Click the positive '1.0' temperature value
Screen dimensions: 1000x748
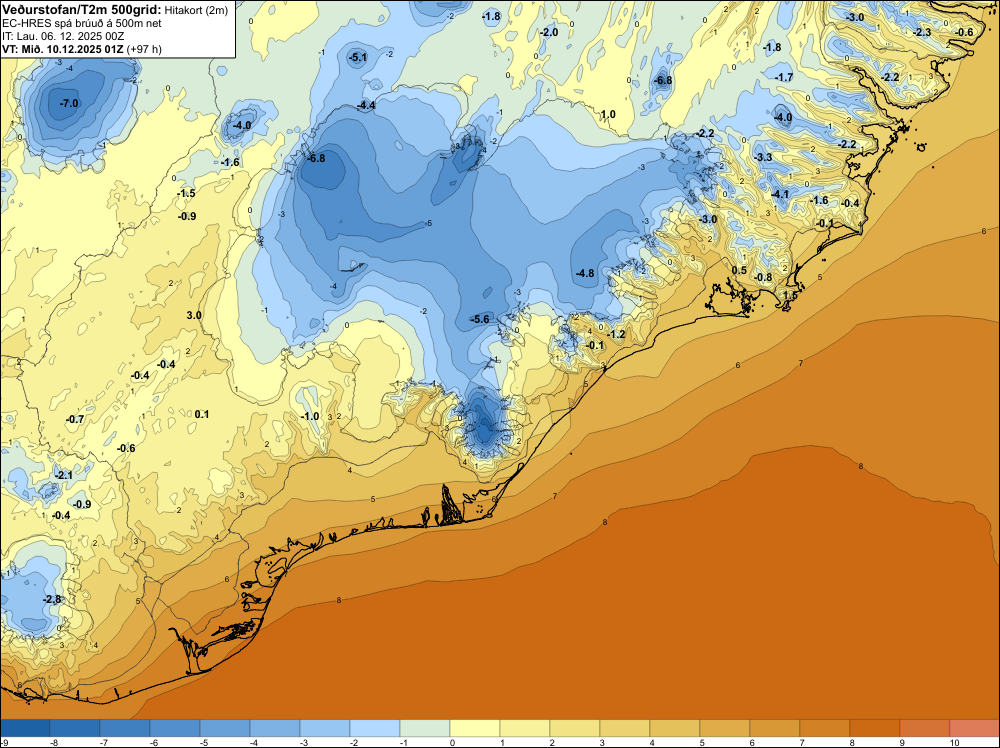[x=608, y=115]
